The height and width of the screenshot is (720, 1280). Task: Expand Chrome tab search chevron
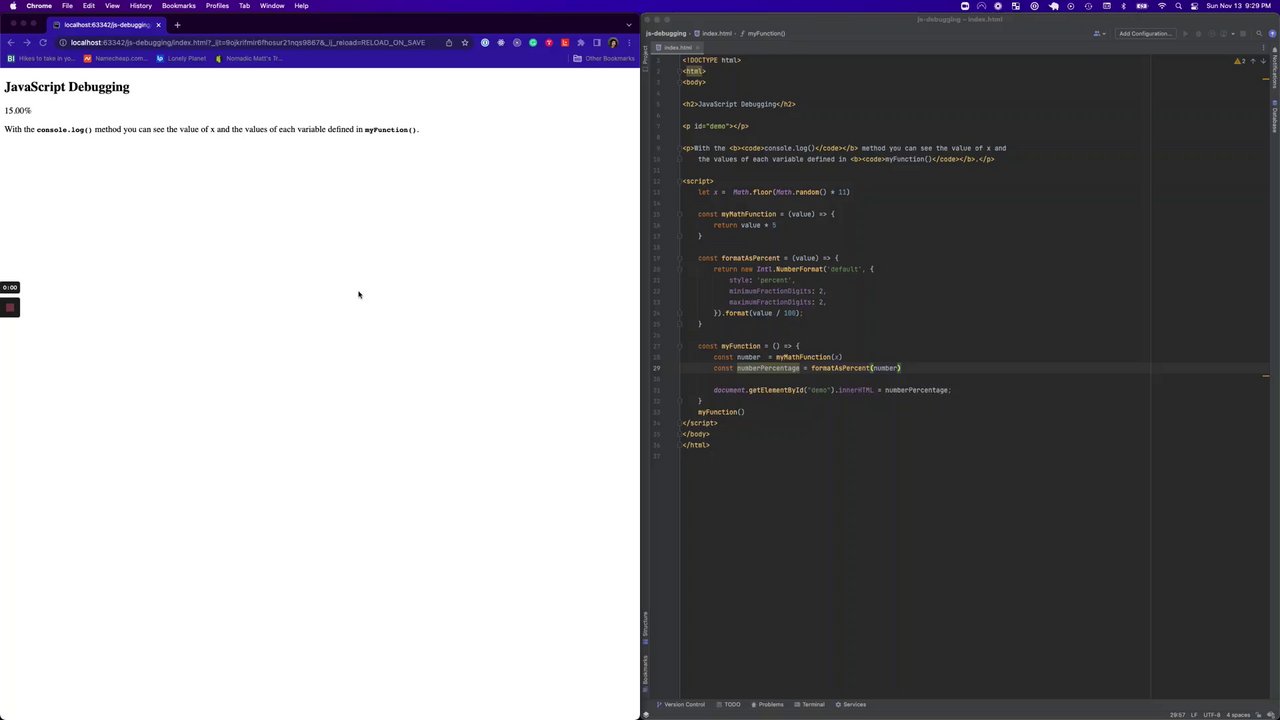tap(629, 24)
